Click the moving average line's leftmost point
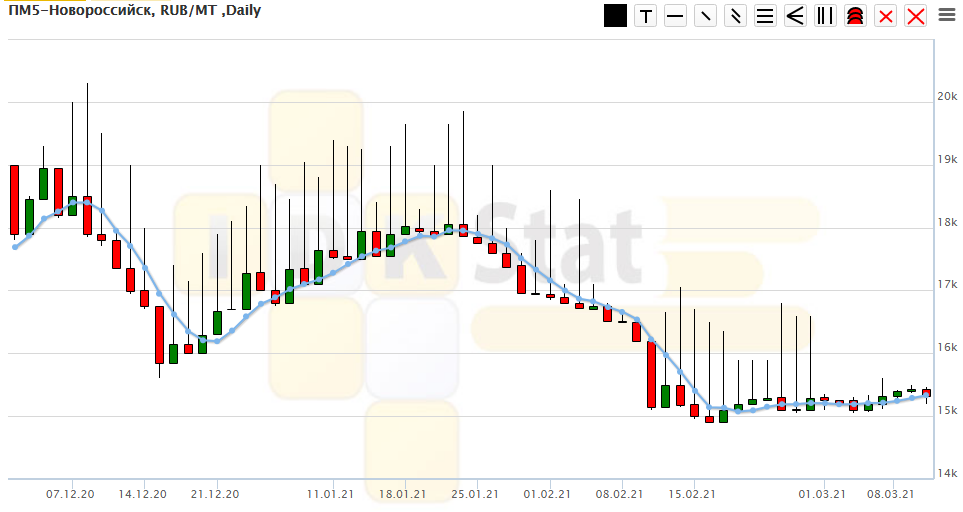The height and width of the screenshot is (512, 963). tap(14, 247)
